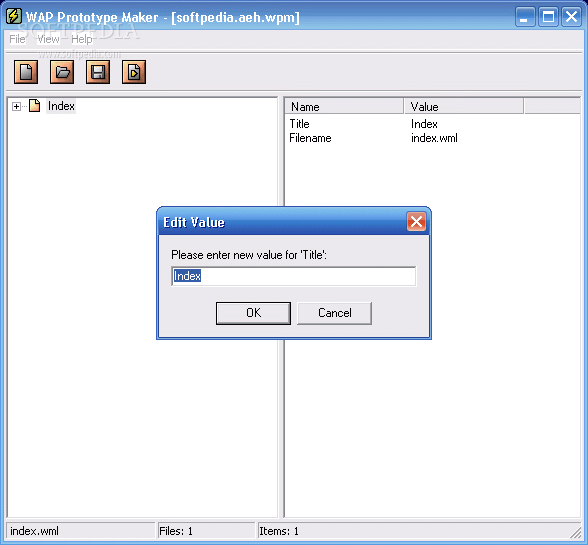This screenshot has height=545, width=588.
Task: Click Files: 1 in the status bar
Action: point(176,531)
